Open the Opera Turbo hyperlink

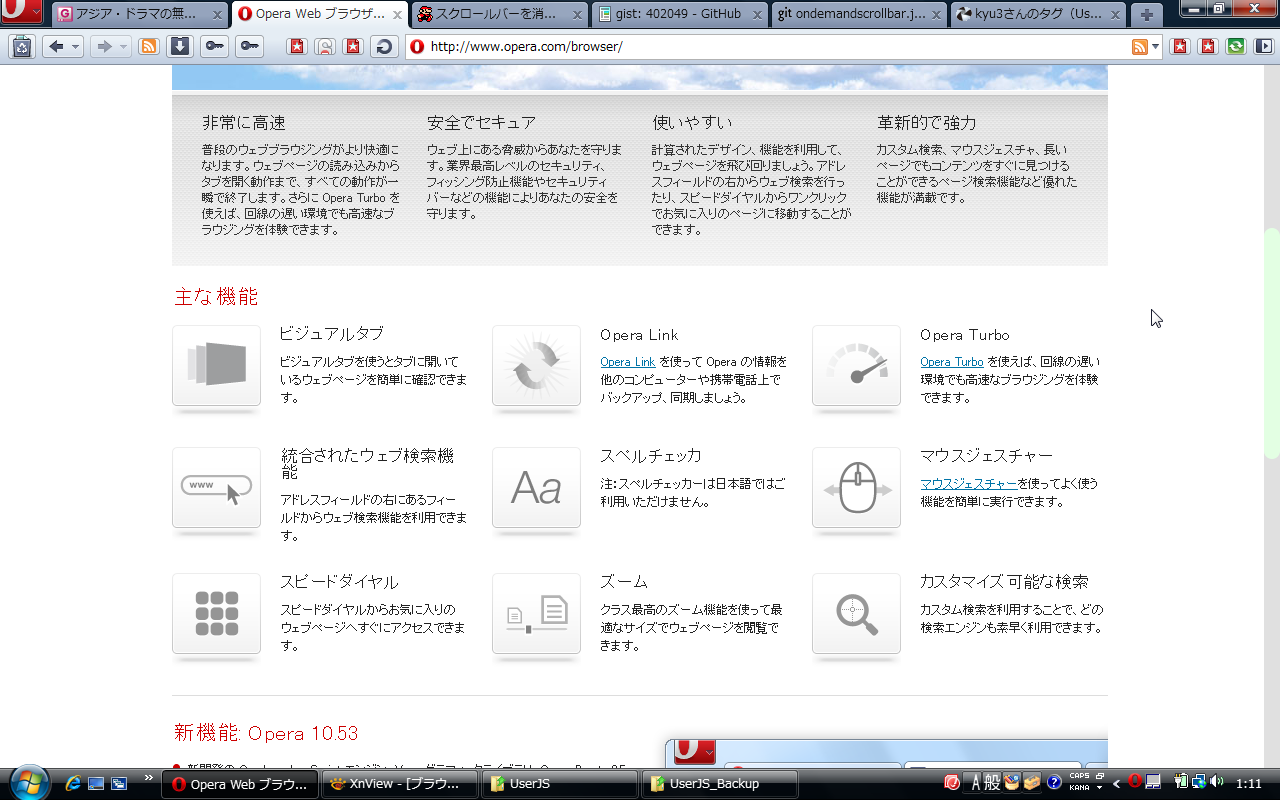[x=952, y=362]
